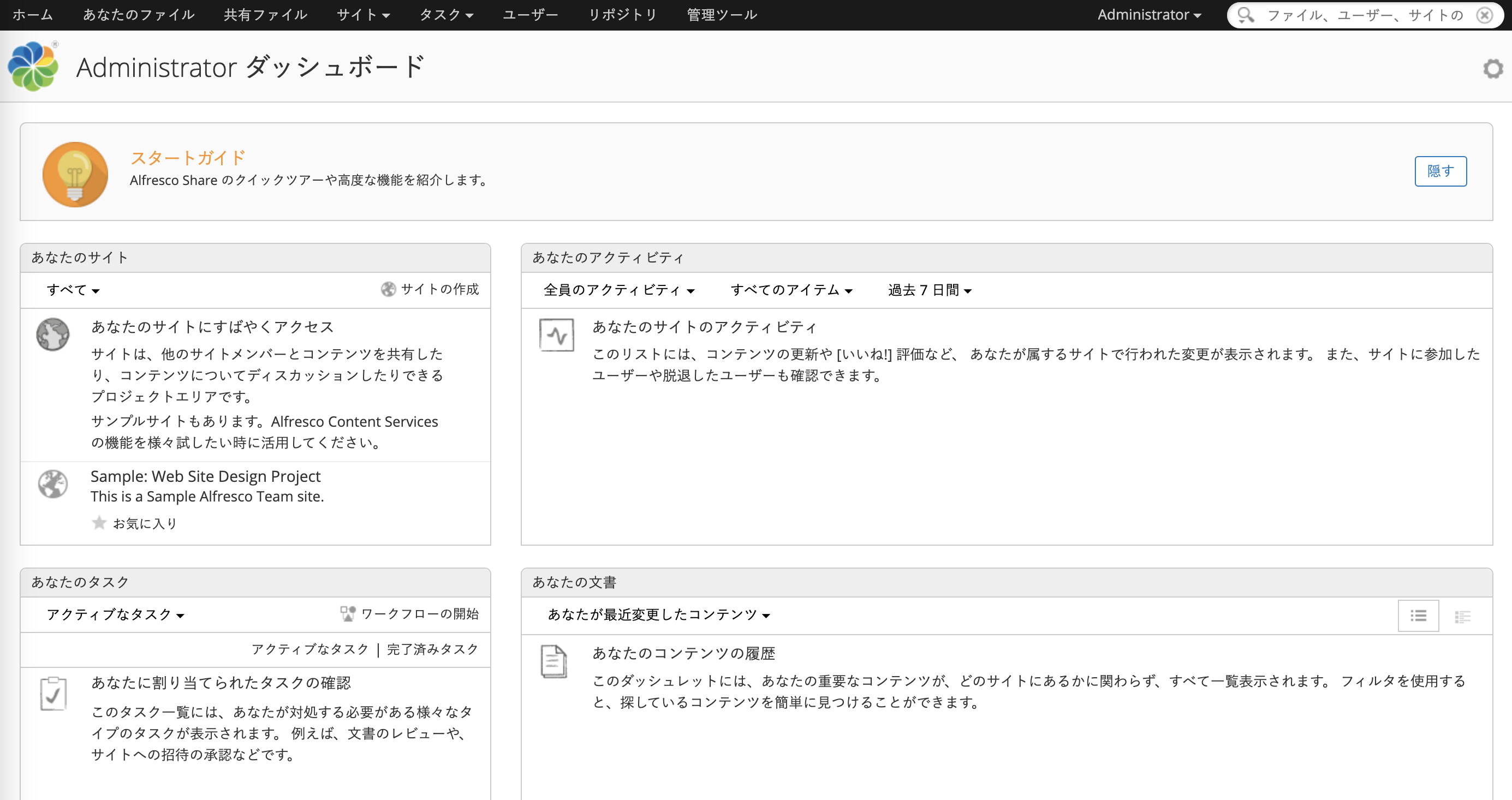Image resolution: width=1512 pixels, height=800 pixels.
Task: Clear the search box with X icon
Action: 1485,15
